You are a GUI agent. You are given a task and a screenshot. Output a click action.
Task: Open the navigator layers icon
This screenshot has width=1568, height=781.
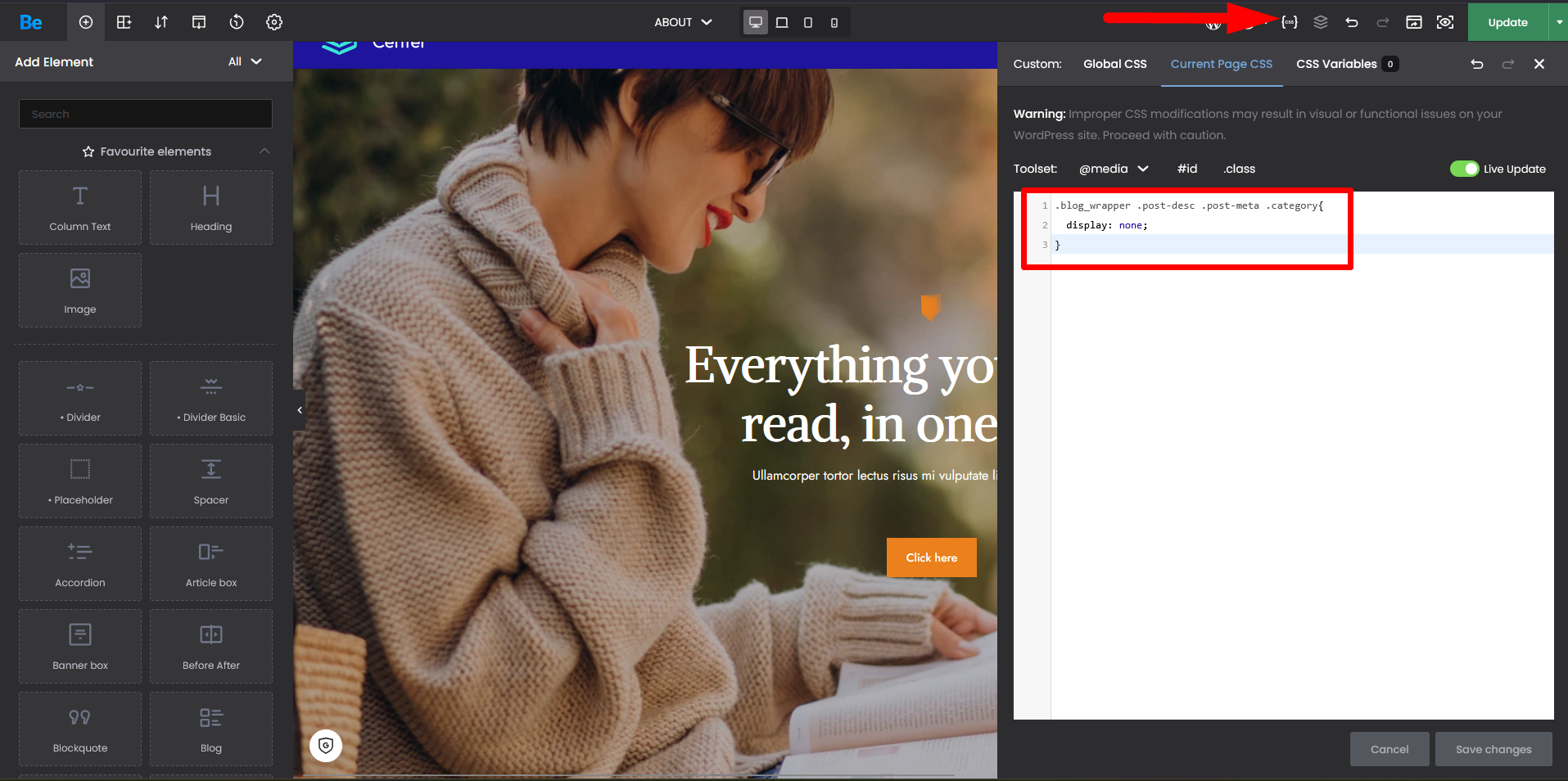[1321, 22]
